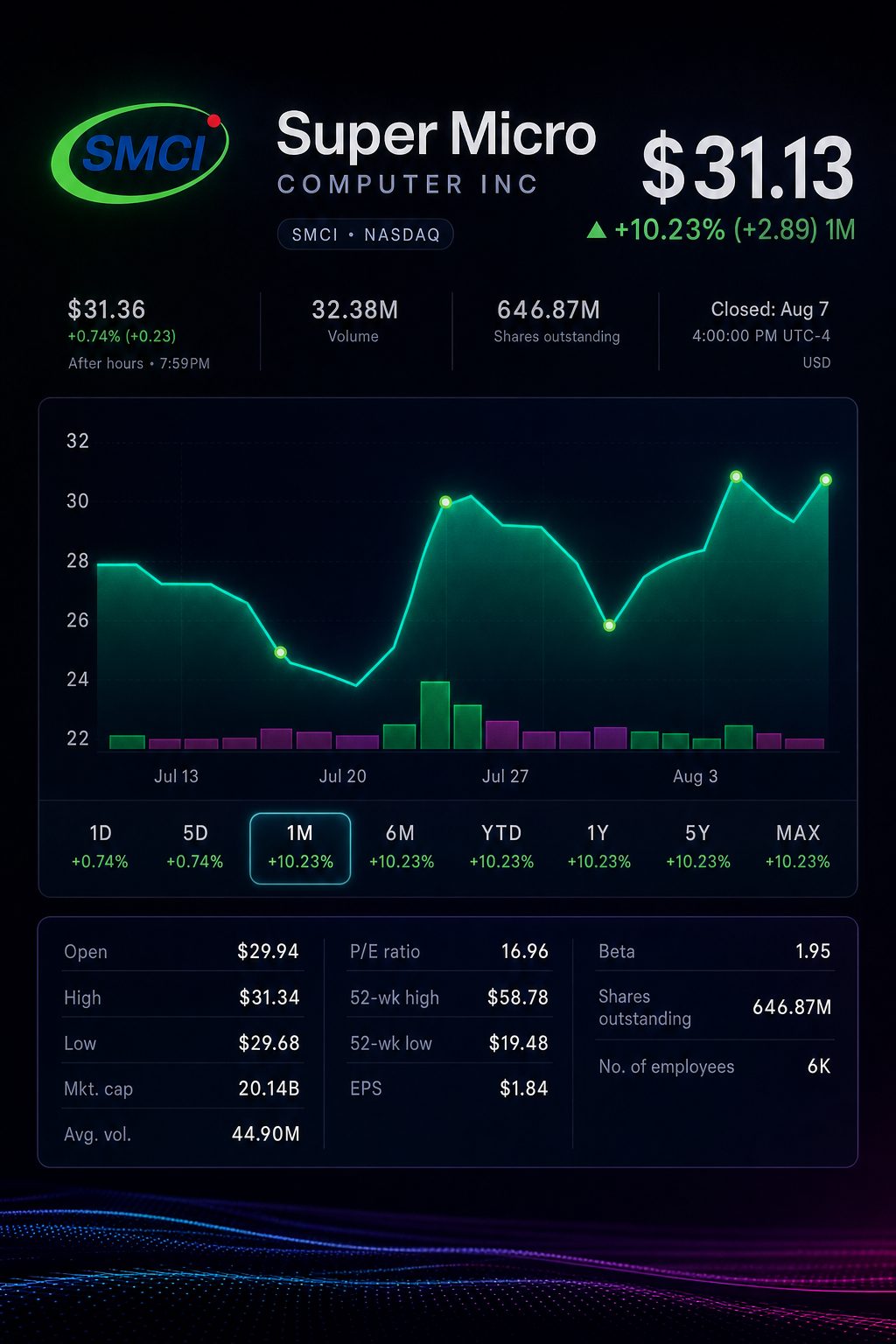Image resolution: width=896 pixels, height=1344 pixels.
Task: Click the tallest green volume bar
Action: pyautogui.click(x=435, y=715)
